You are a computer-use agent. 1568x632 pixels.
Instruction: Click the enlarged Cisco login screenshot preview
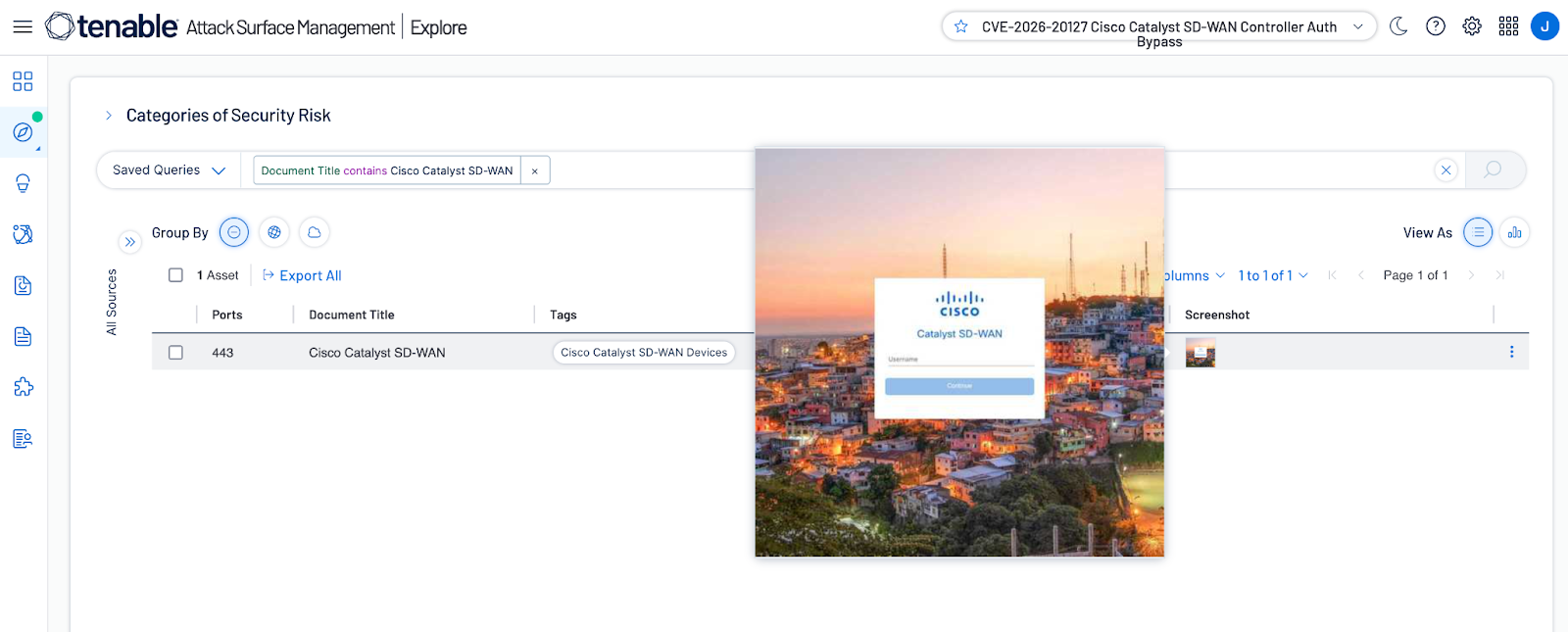coord(959,353)
